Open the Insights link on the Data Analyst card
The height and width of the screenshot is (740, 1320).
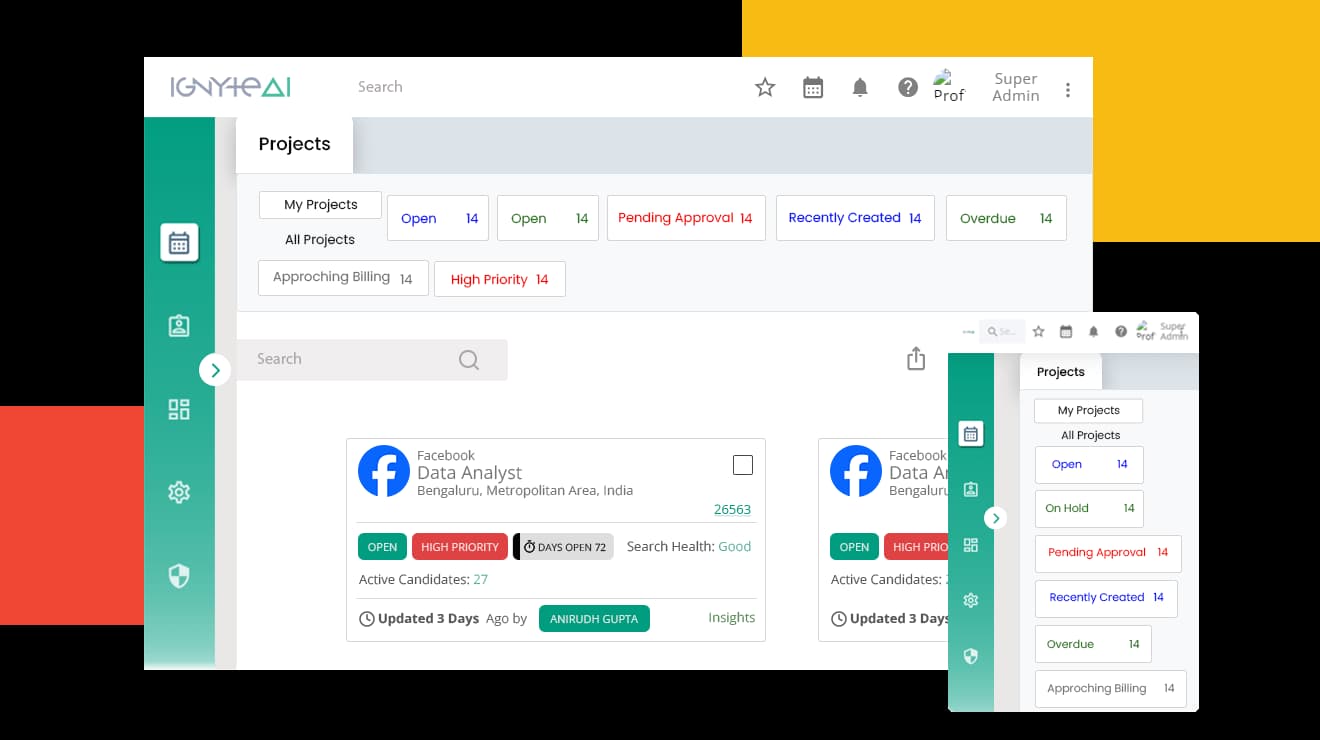click(732, 618)
